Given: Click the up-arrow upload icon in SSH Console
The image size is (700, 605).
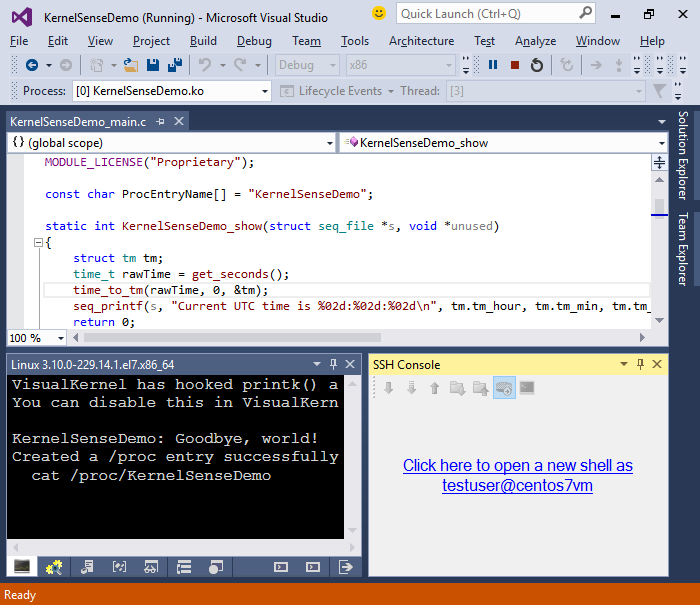Looking at the screenshot, I should [434, 388].
